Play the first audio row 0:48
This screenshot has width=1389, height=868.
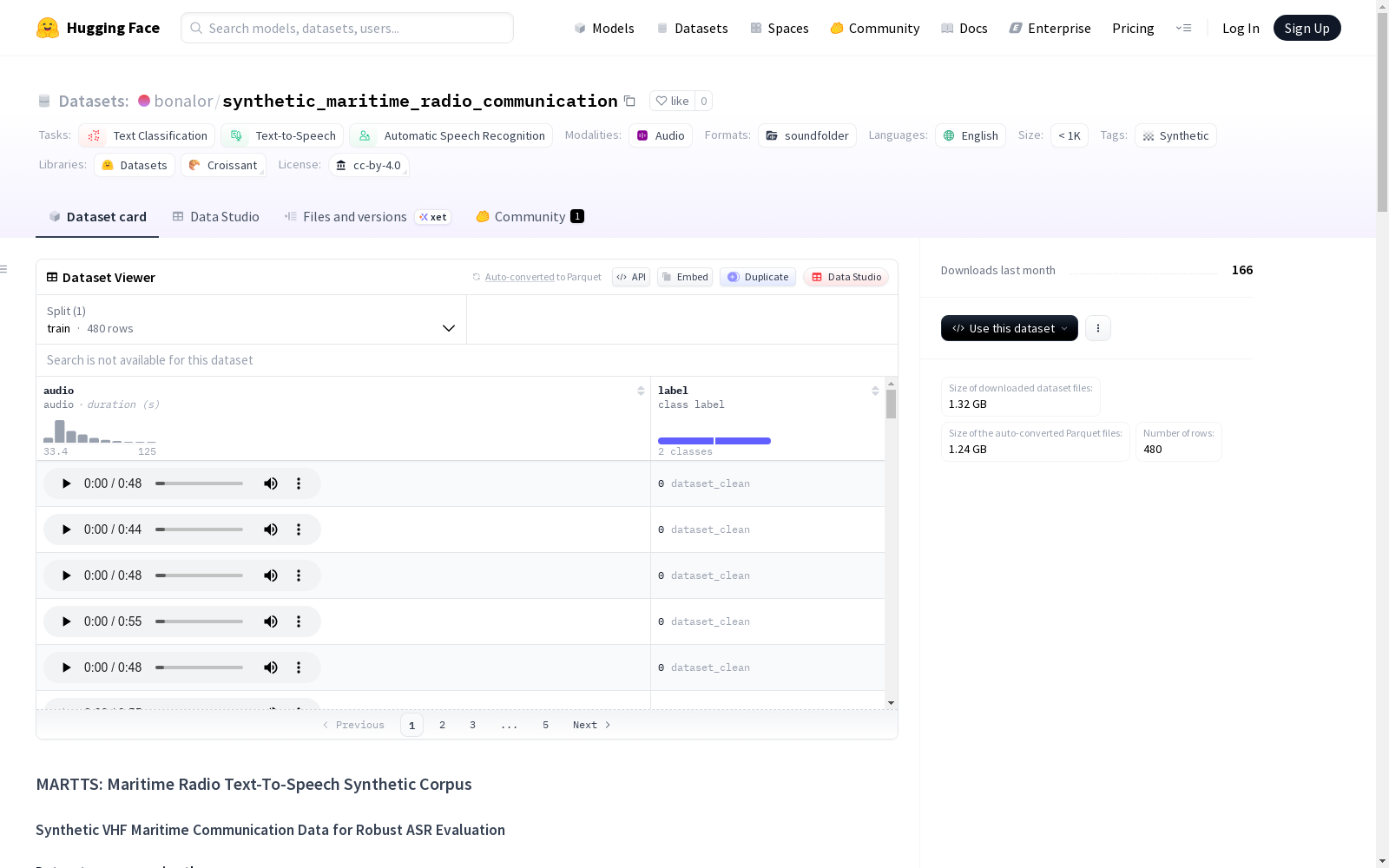pyautogui.click(x=66, y=483)
